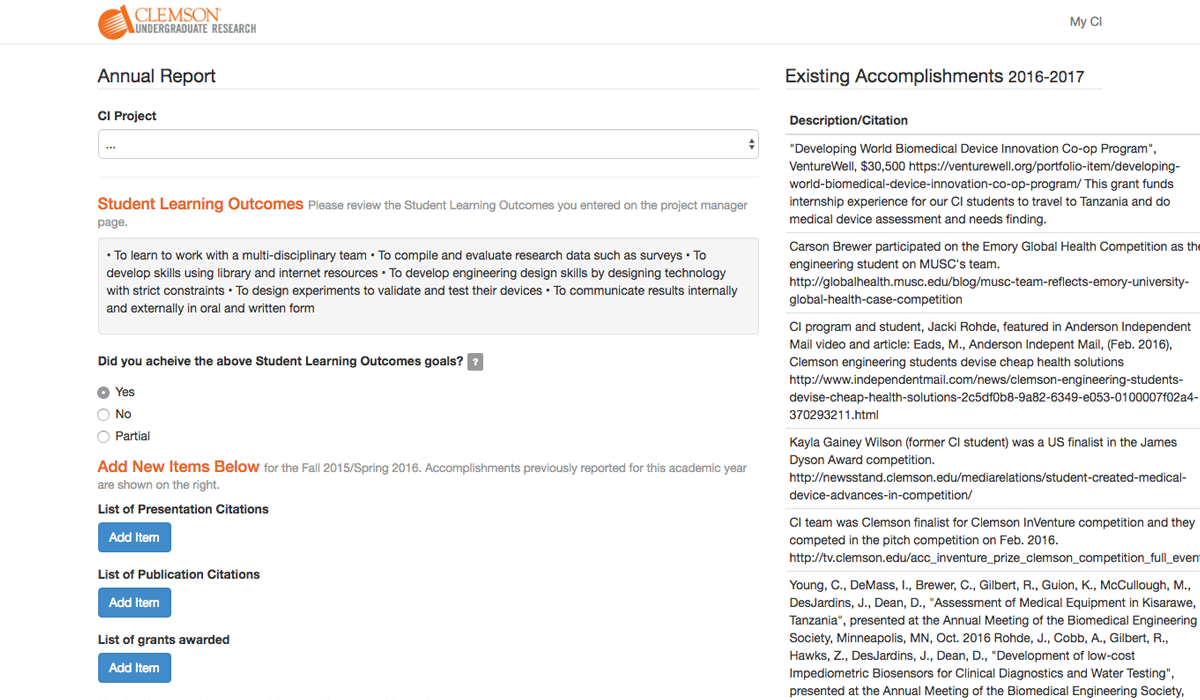Add an item under Publication Citations

(134, 602)
